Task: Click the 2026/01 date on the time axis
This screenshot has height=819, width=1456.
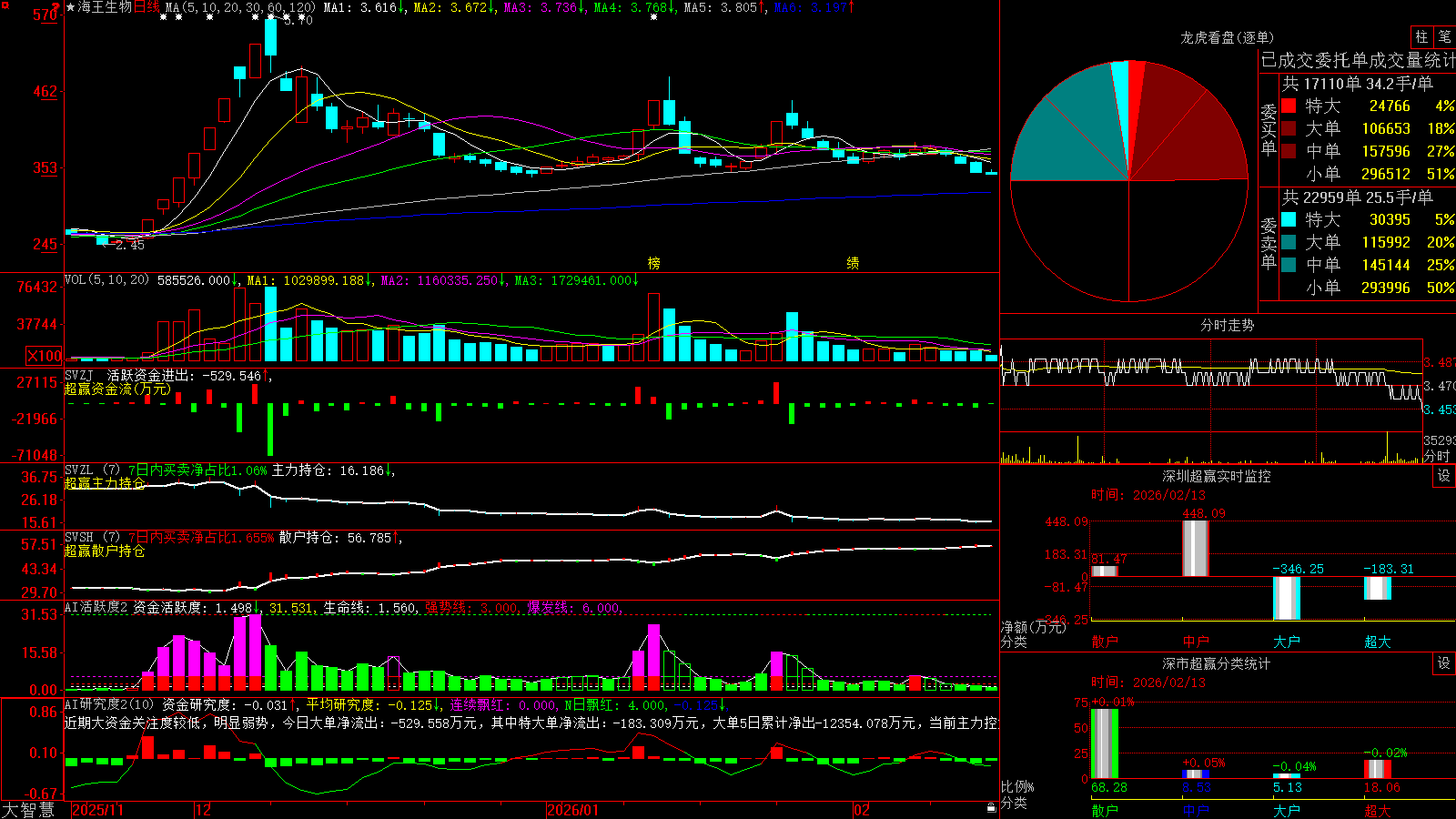Action: (x=572, y=810)
